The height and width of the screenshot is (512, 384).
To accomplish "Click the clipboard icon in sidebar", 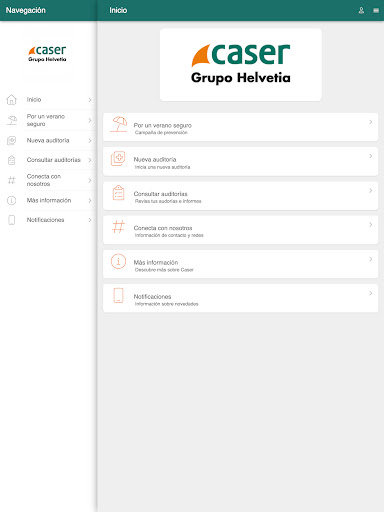I will click(x=12, y=160).
